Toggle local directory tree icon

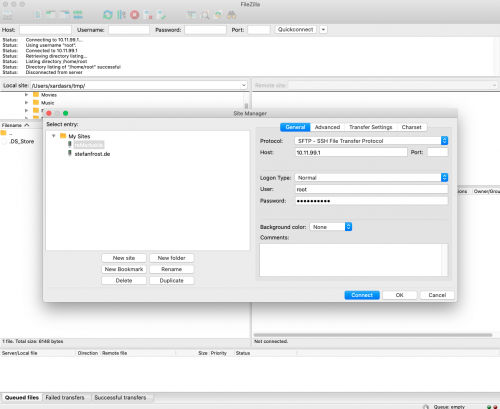tap(51, 15)
